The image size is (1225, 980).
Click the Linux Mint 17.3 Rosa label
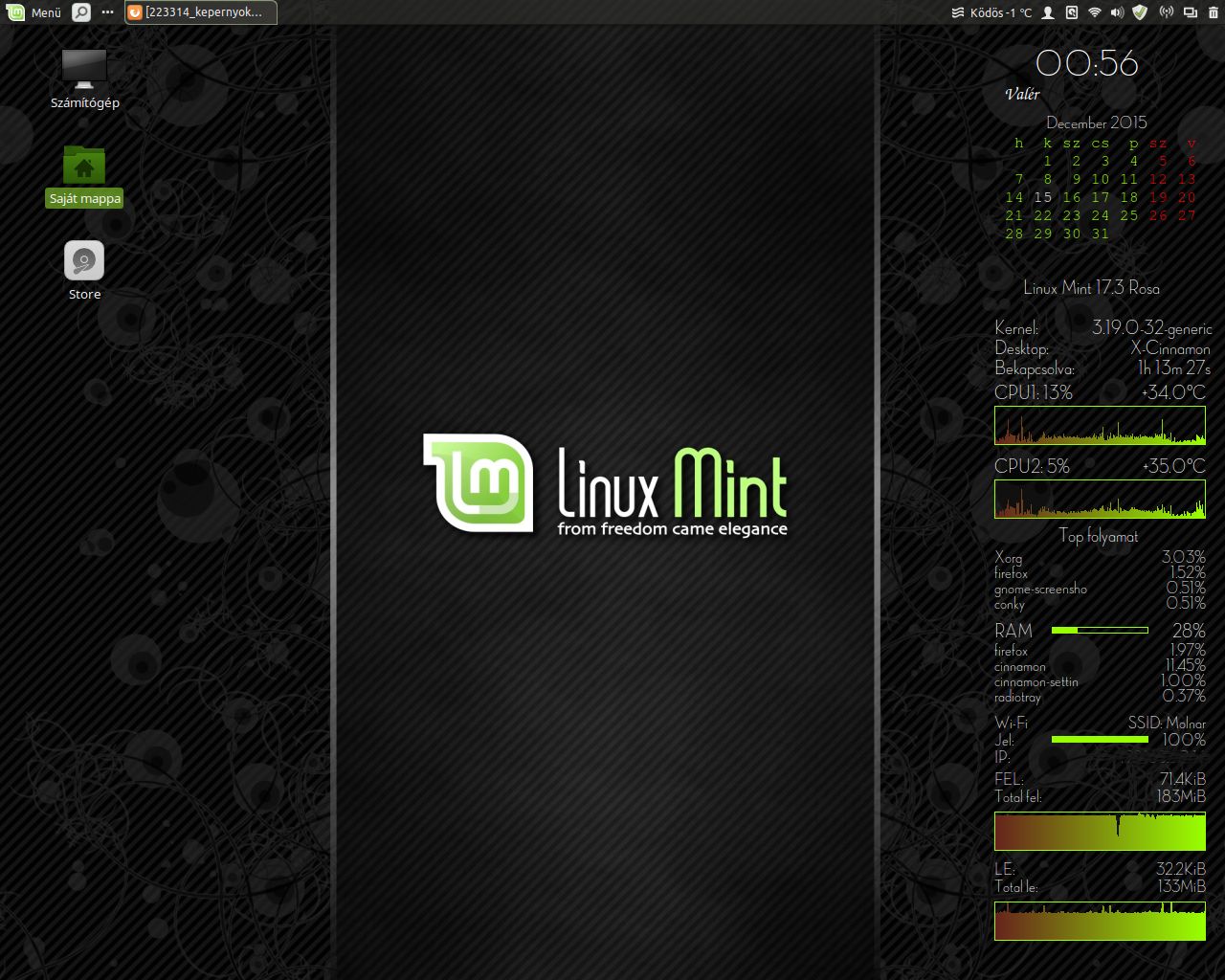coord(1091,288)
